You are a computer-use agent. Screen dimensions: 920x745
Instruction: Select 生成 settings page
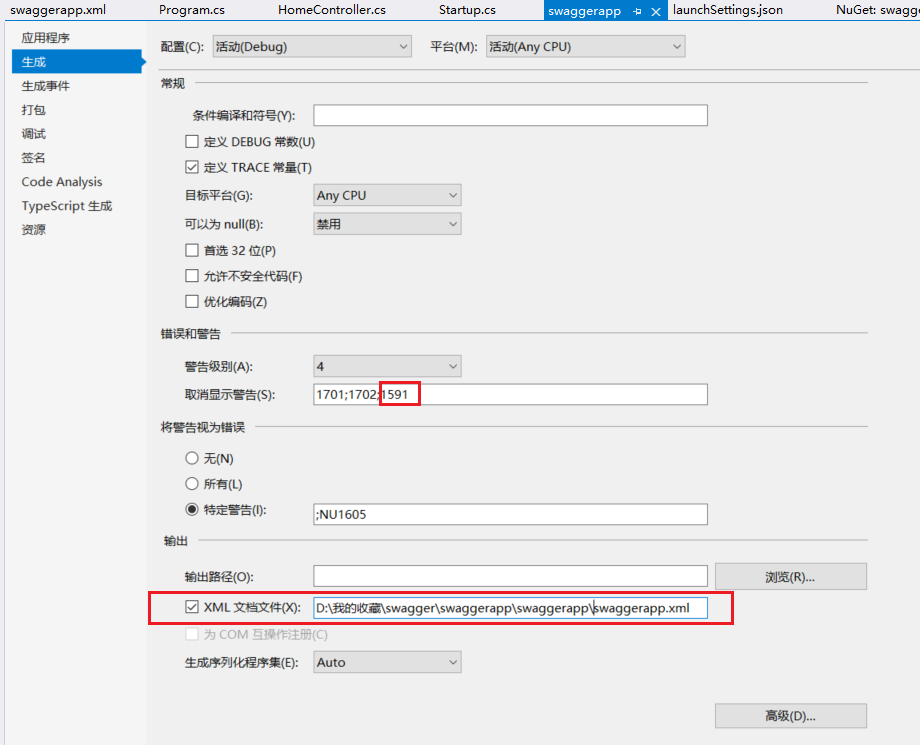77,62
